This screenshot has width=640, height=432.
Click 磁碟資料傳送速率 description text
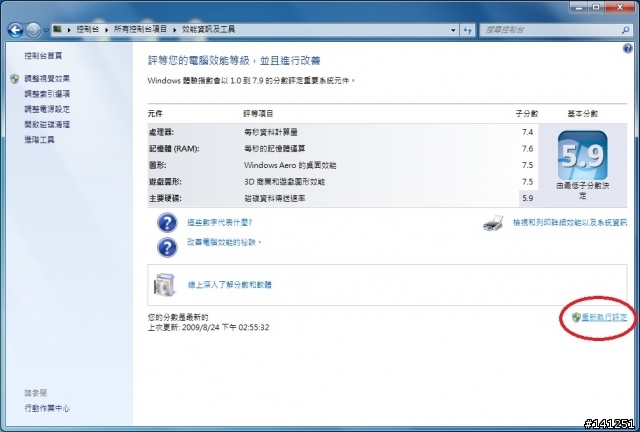tap(275, 198)
